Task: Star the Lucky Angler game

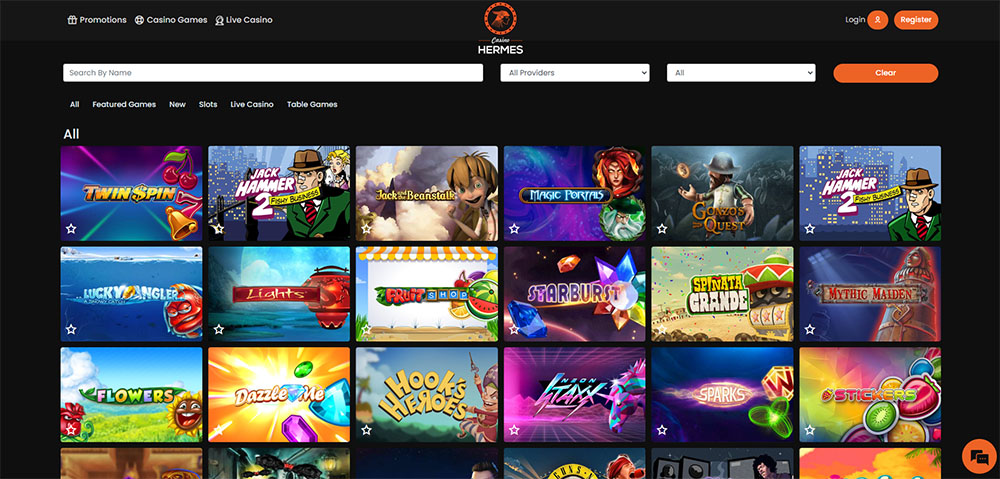Action: click(71, 329)
